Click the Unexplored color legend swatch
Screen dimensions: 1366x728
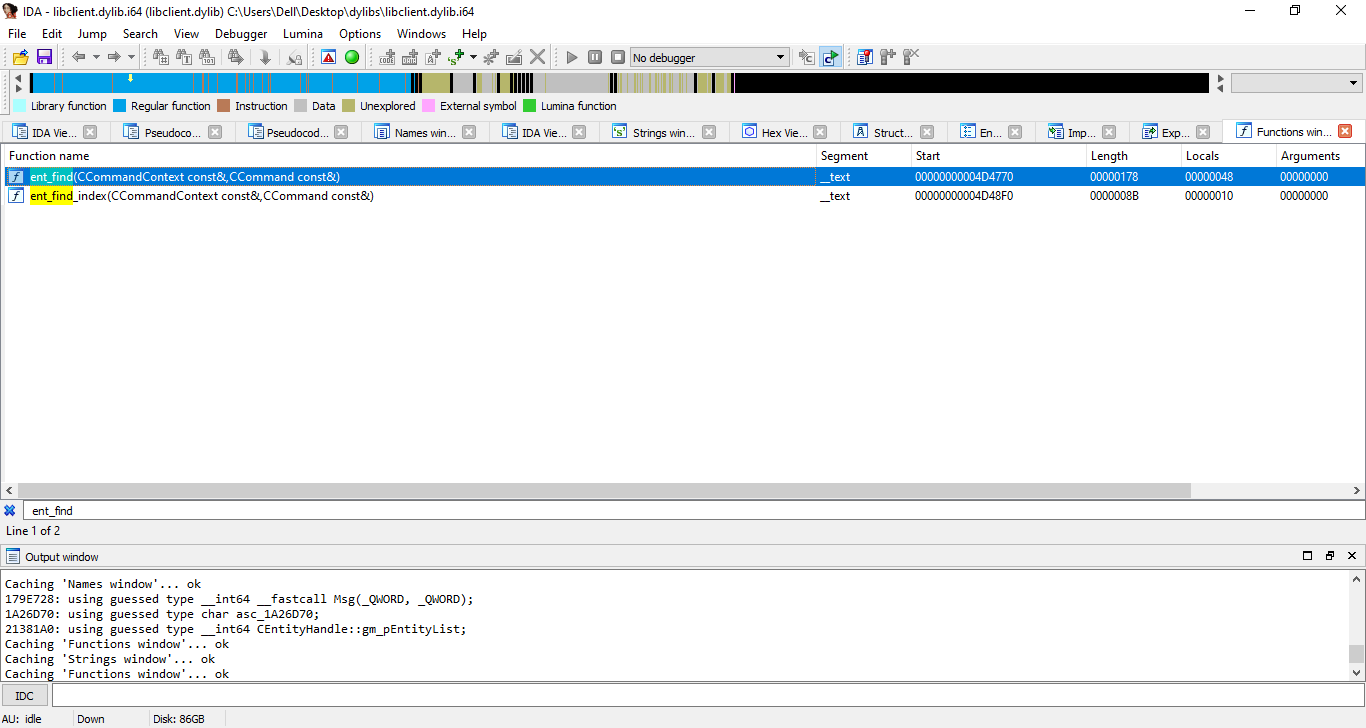click(348, 106)
